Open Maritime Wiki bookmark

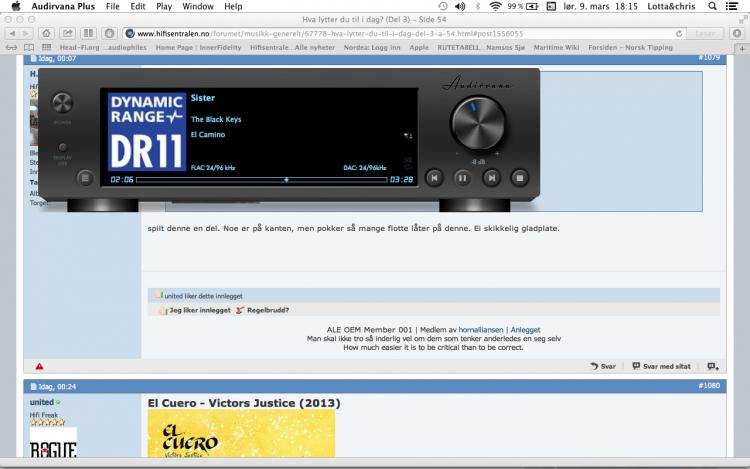coord(556,47)
